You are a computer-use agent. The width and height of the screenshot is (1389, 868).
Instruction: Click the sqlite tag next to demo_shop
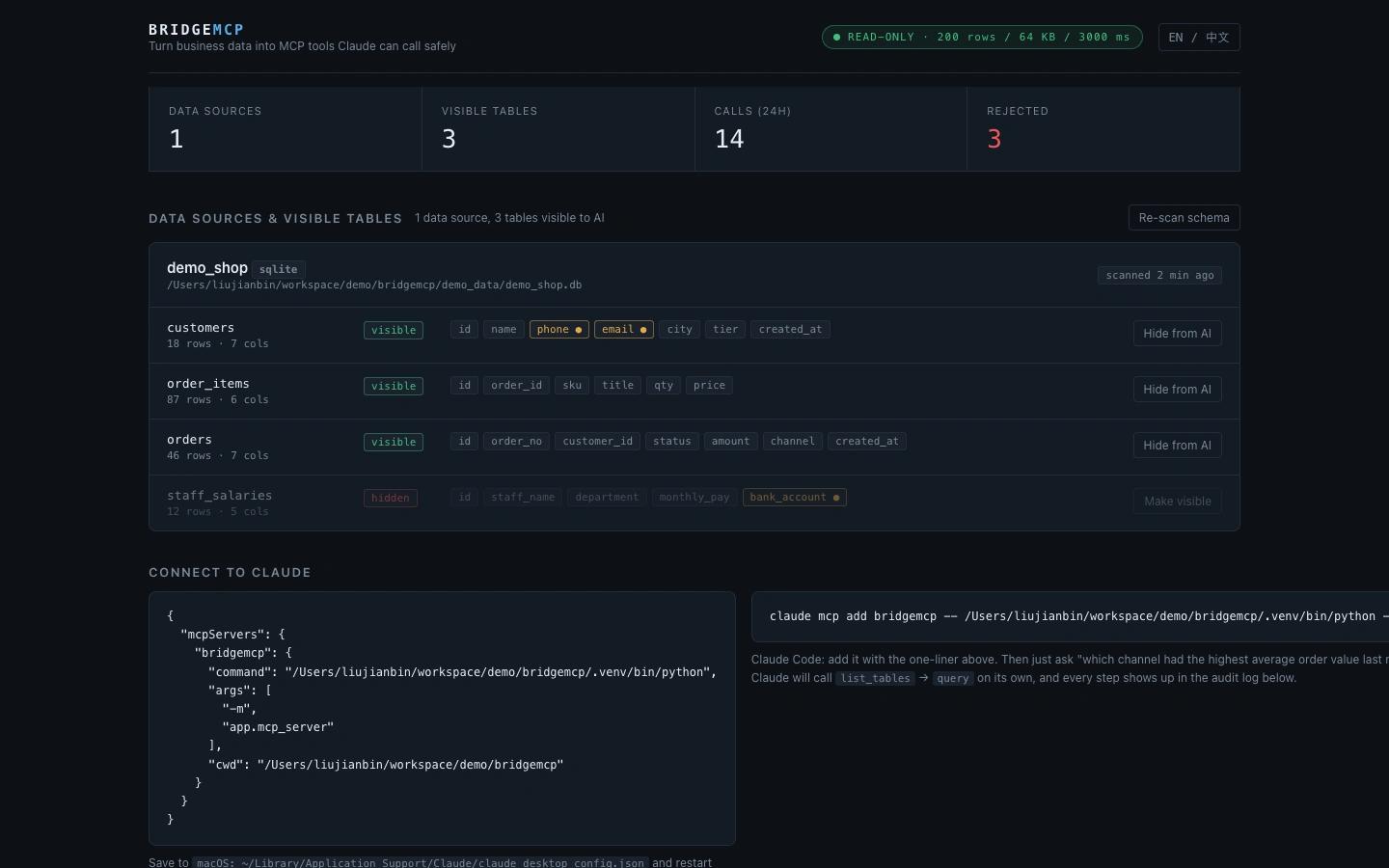point(279,269)
